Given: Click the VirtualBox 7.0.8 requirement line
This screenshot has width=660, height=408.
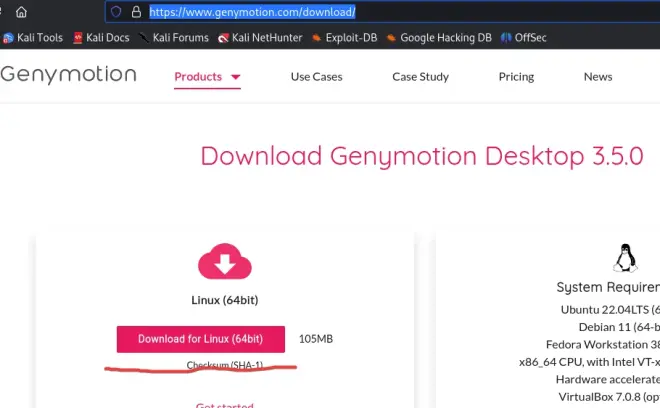Looking at the screenshot, I should (609, 397).
